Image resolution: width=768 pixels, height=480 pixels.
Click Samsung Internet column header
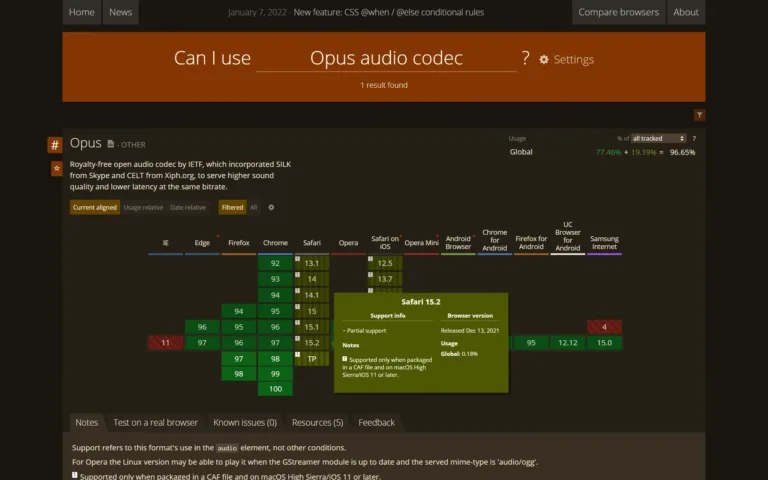604,243
